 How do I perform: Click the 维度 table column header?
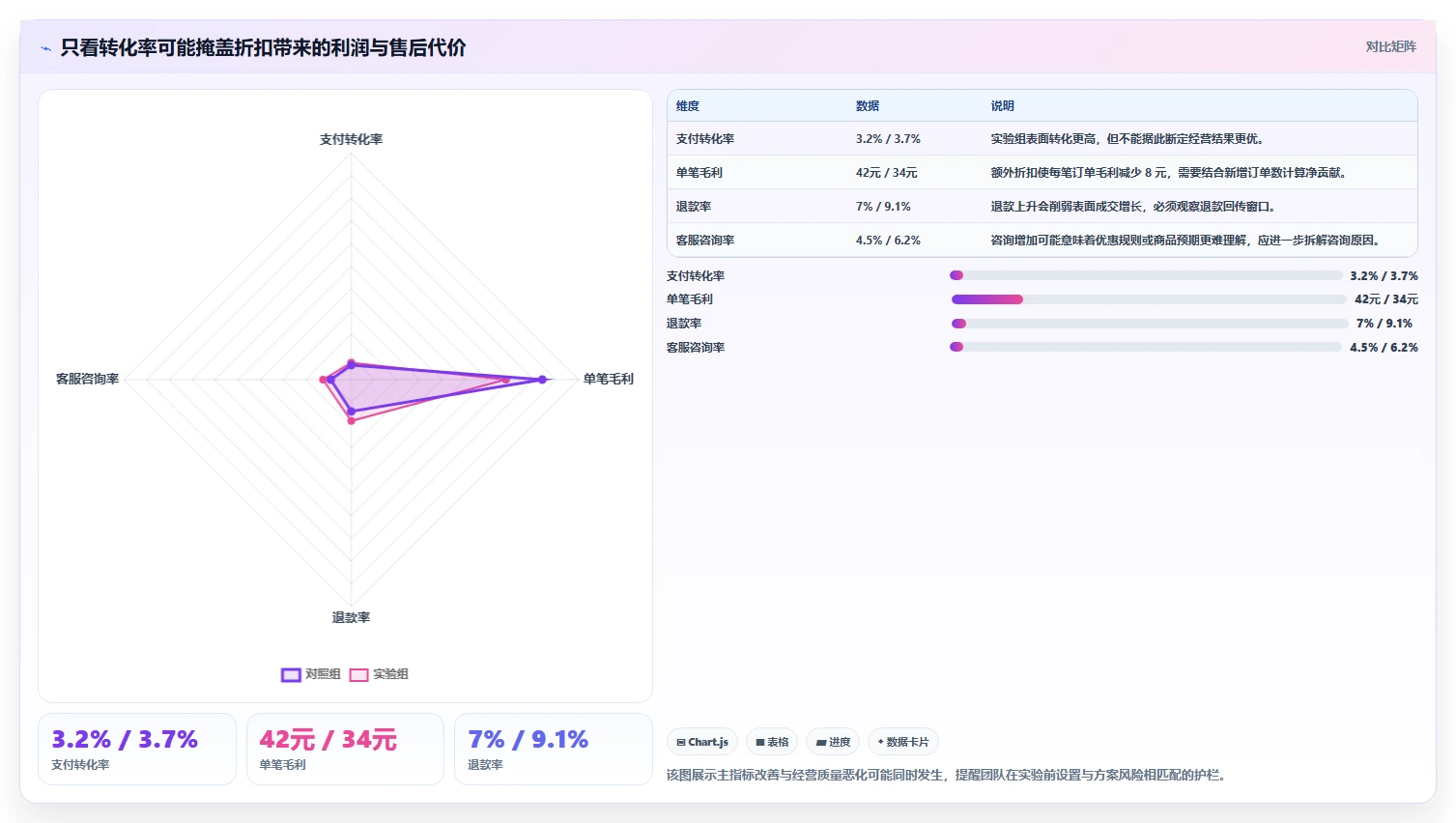(x=688, y=106)
